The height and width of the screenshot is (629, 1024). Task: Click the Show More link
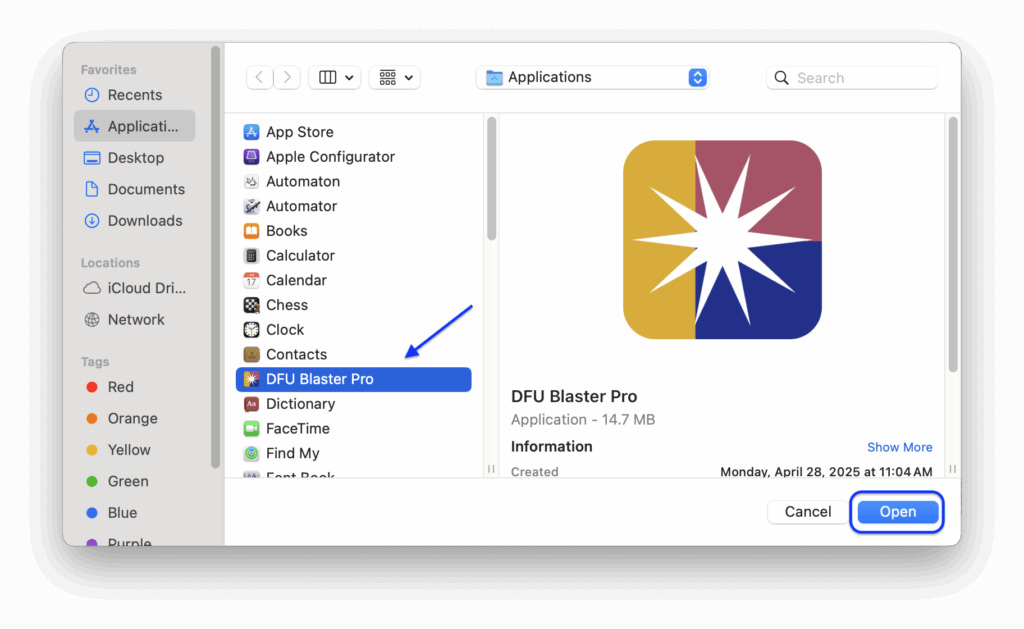[899, 447]
